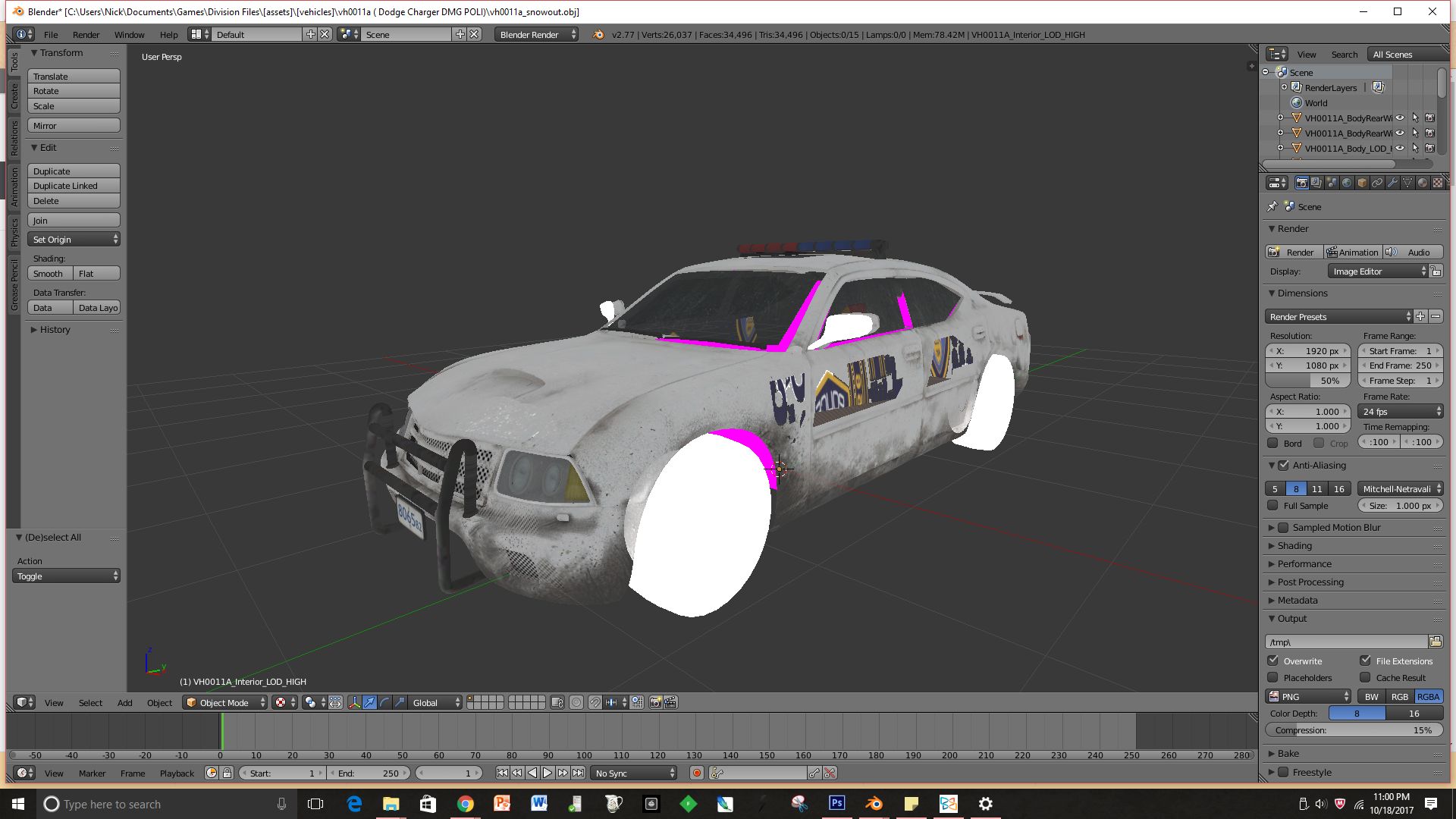Click the 3D manipulator toggle axis icon
Screen dimensions: 1456x819
tap(354, 702)
